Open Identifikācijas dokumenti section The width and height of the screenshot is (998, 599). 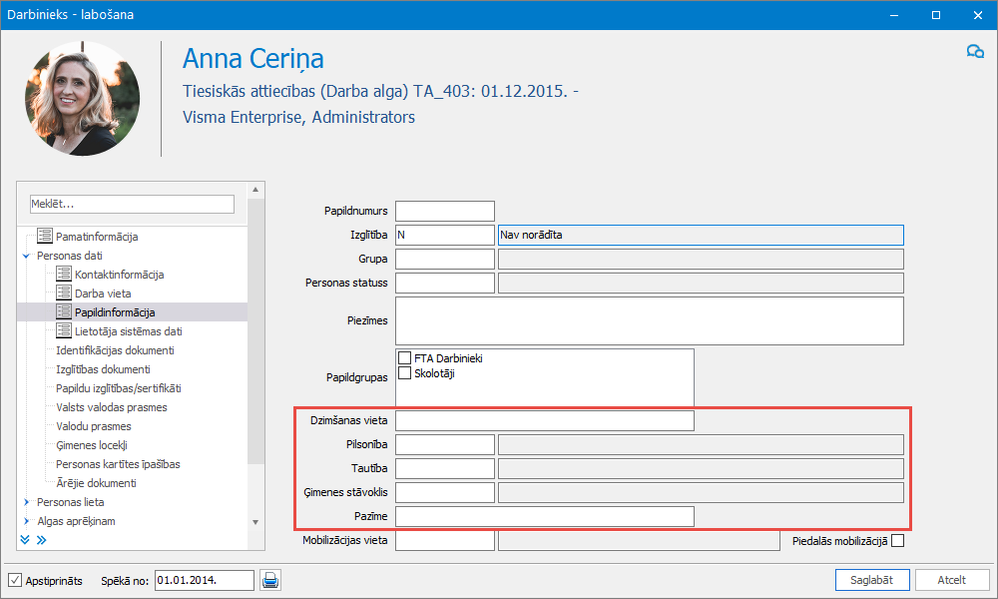pyautogui.click(x=115, y=350)
